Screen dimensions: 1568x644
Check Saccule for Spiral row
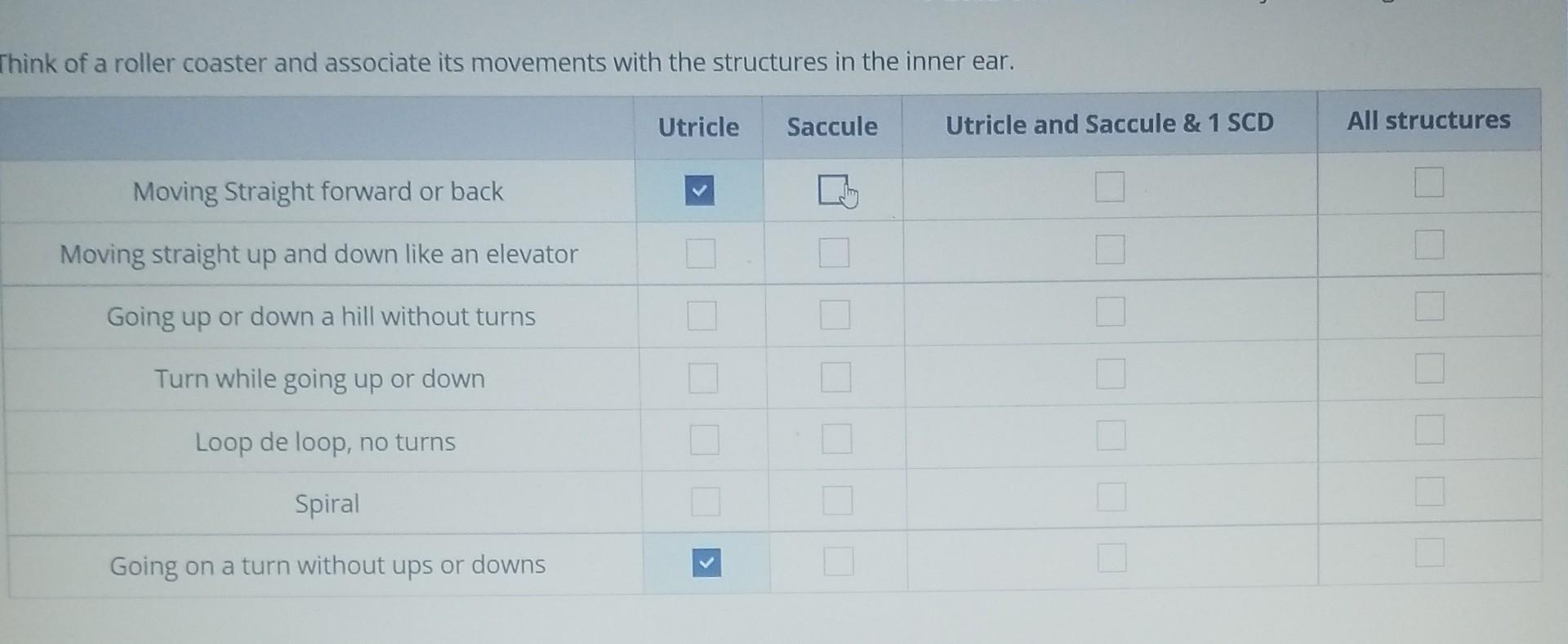tap(838, 500)
